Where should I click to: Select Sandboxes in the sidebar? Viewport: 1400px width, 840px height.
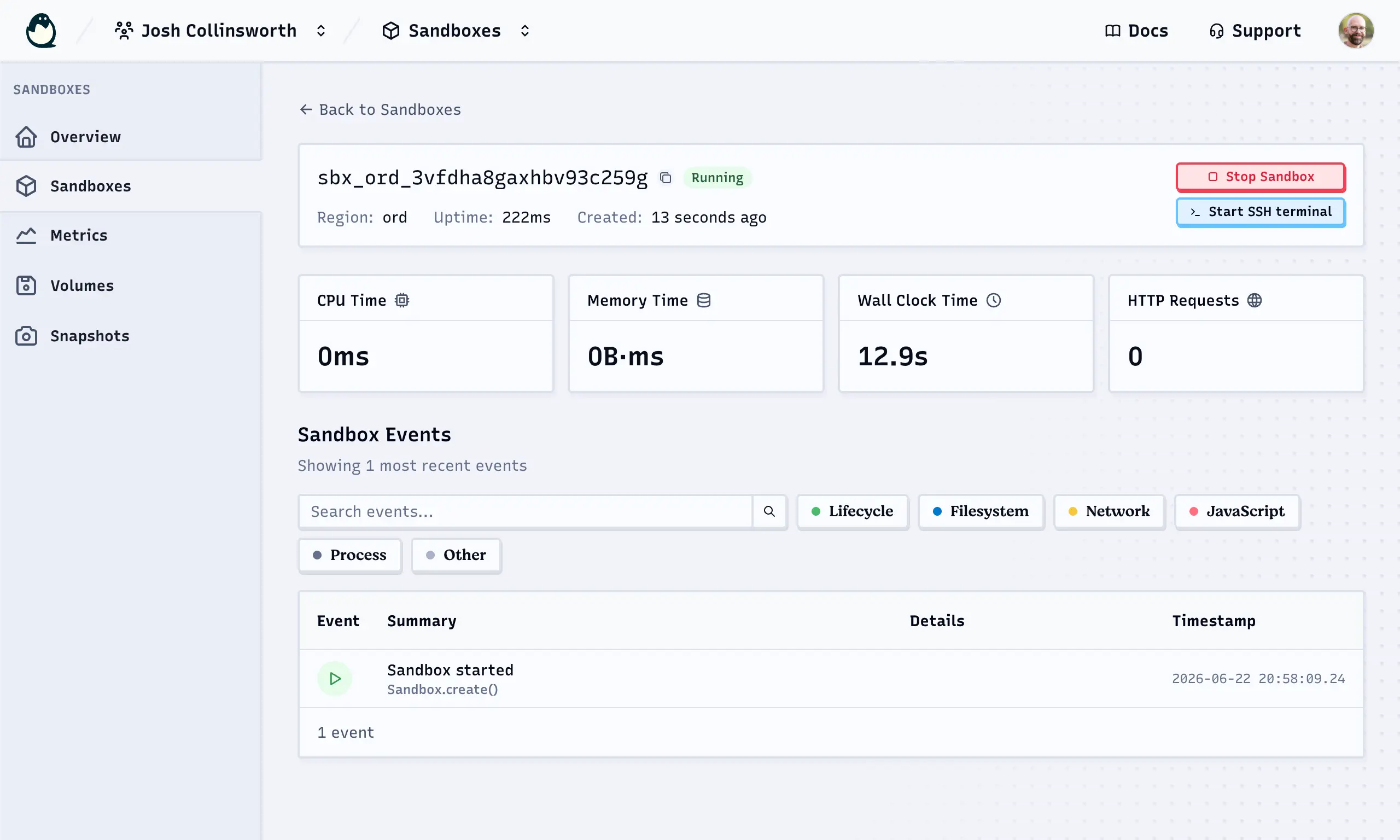[131, 185]
